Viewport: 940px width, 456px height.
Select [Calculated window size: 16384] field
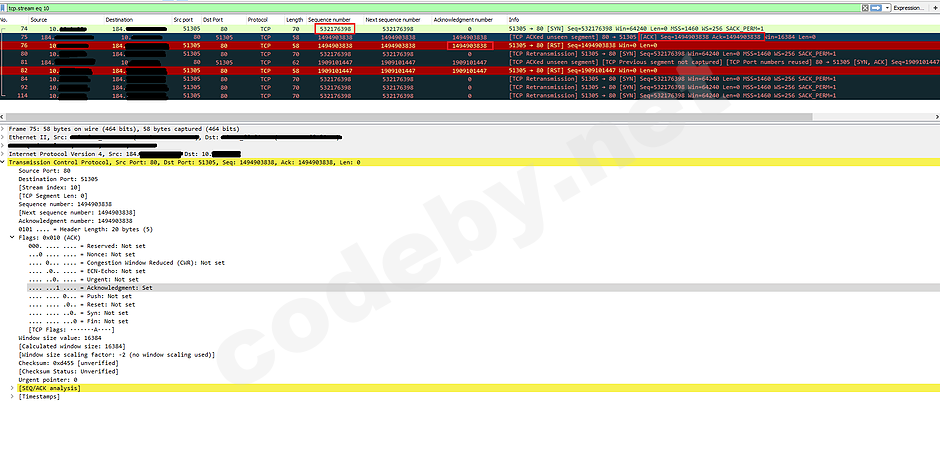(x=72, y=347)
